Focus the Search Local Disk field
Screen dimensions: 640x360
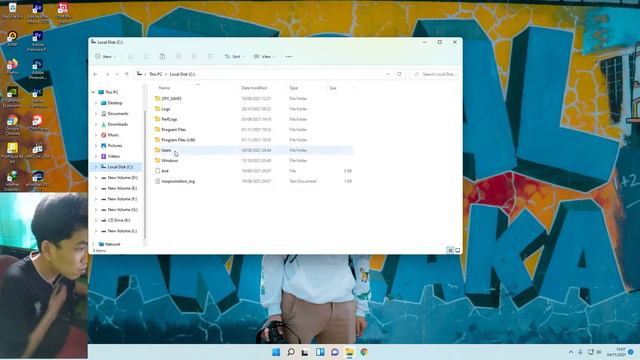(x=435, y=74)
